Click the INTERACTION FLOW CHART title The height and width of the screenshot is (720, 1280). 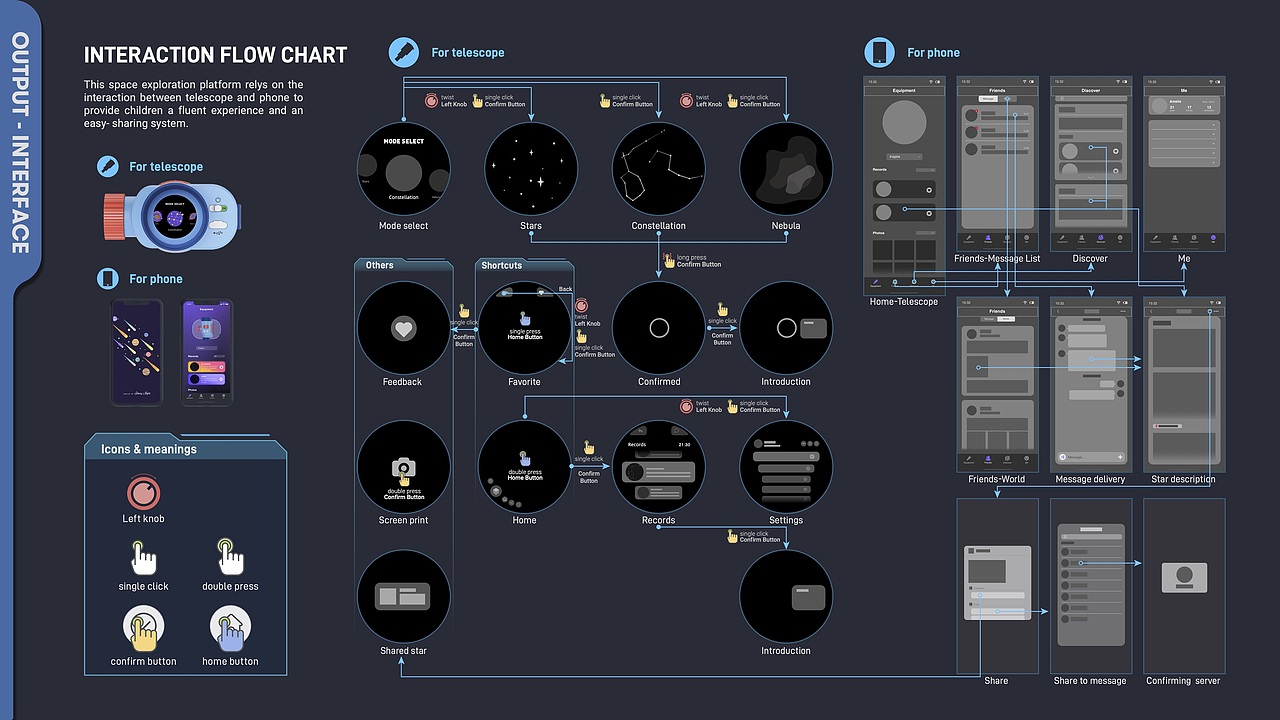[x=215, y=56]
